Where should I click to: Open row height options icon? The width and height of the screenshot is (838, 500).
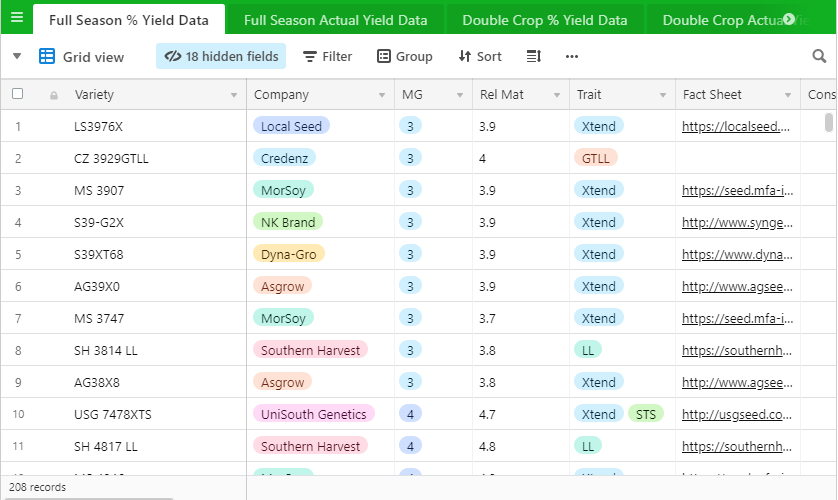[534, 56]
